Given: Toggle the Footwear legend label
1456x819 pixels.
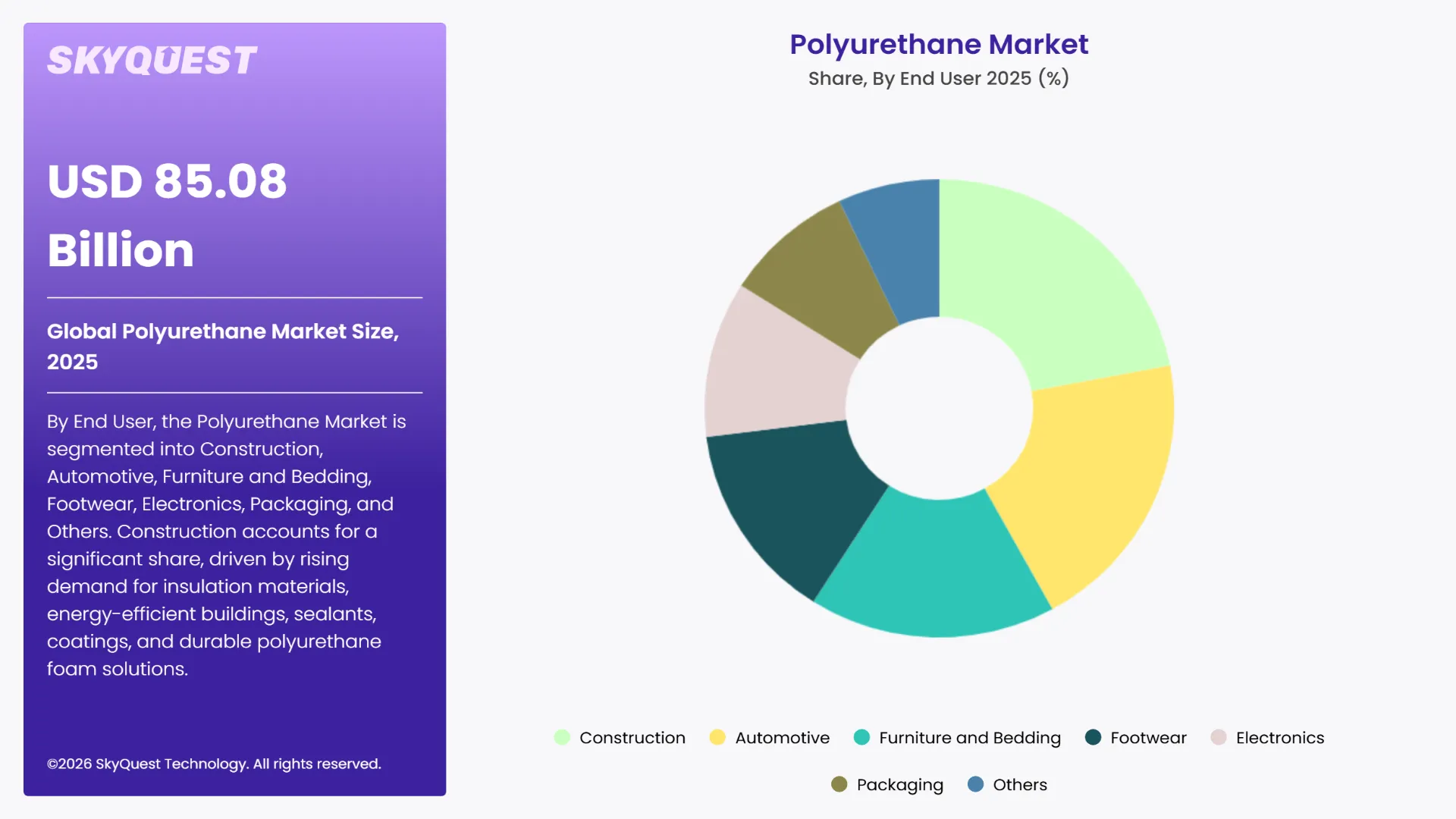Looking at the screenshot, I should click(x=1148, y=738).
